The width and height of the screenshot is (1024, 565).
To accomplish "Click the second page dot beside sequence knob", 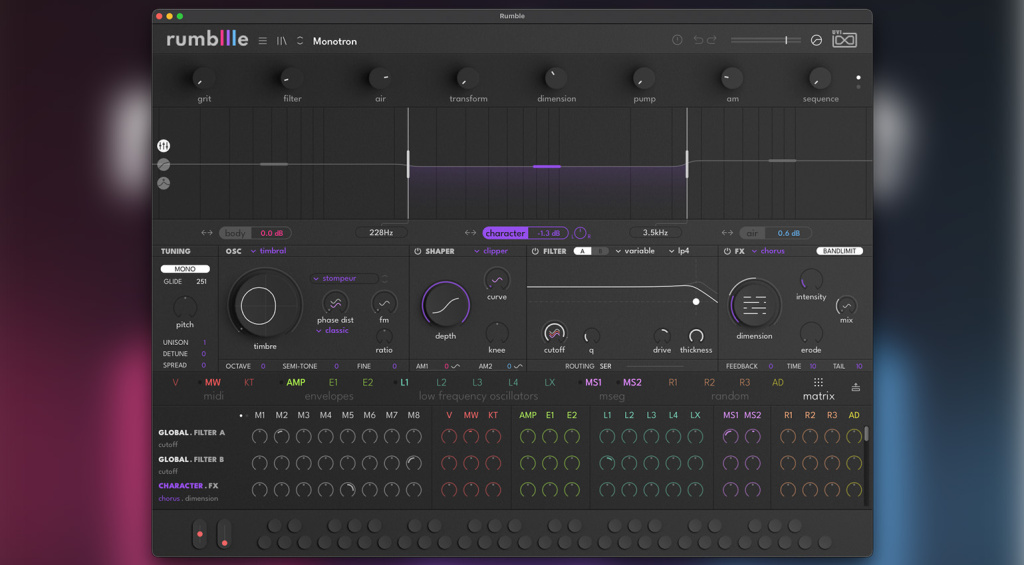I will tap(858, 87).
